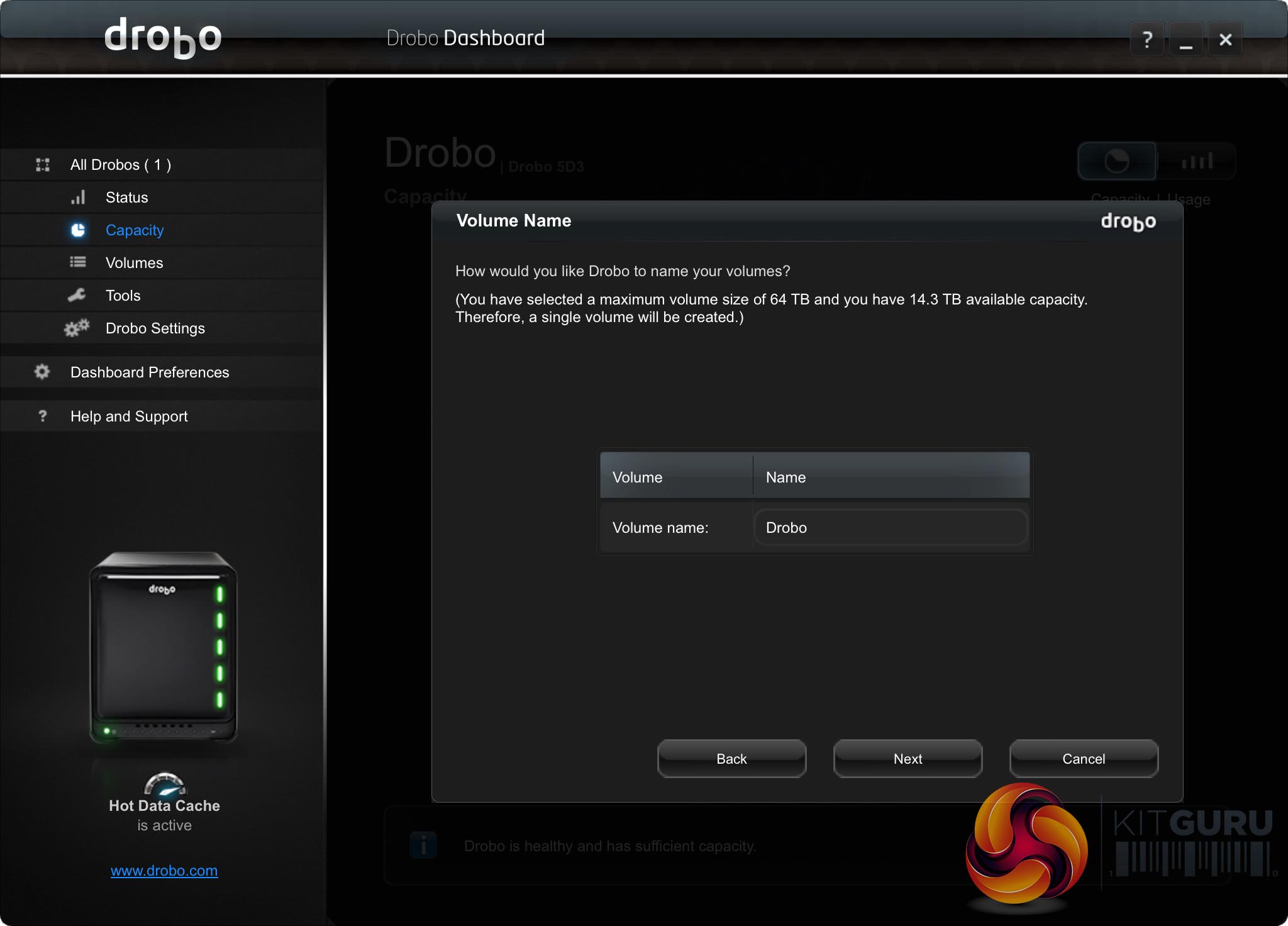The image size is (1288, 926).
Task: Switch to pie chart Capacity view toggle
Action: pyautogui.click(x=1117, y=162)
